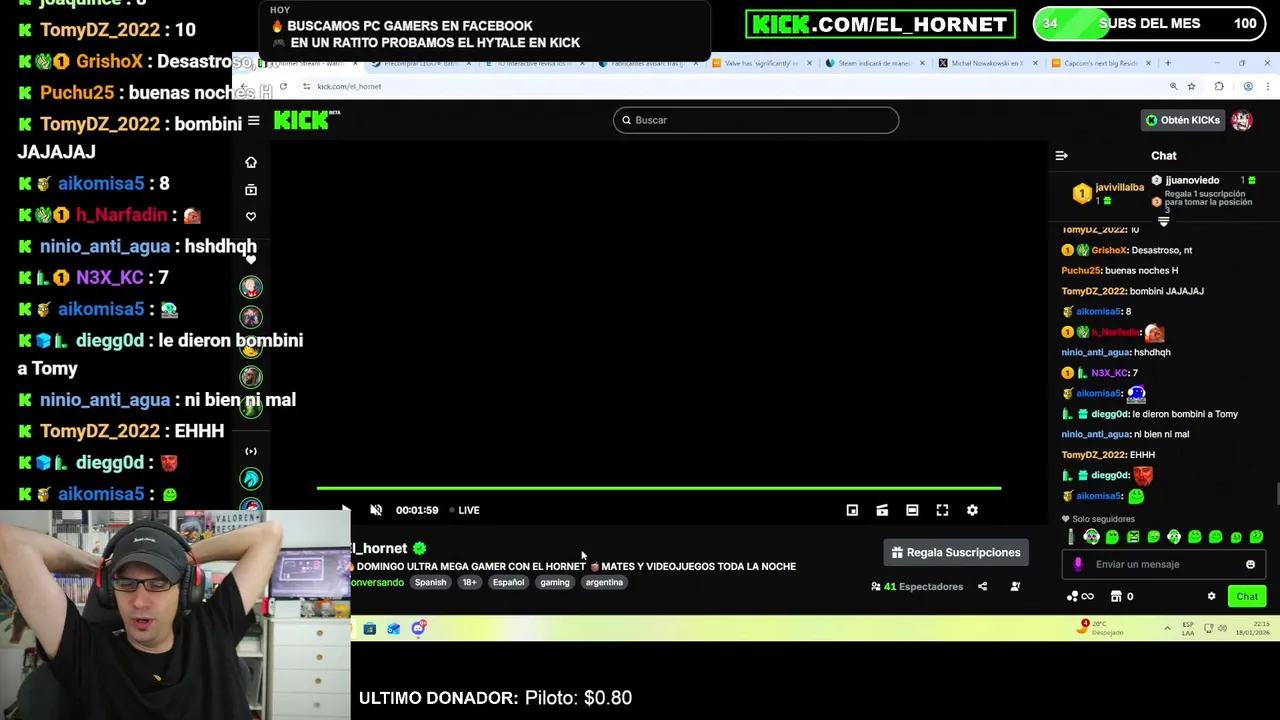Open chat settings gear icon
The image size is (1280, 720).
coord(1211,597)
